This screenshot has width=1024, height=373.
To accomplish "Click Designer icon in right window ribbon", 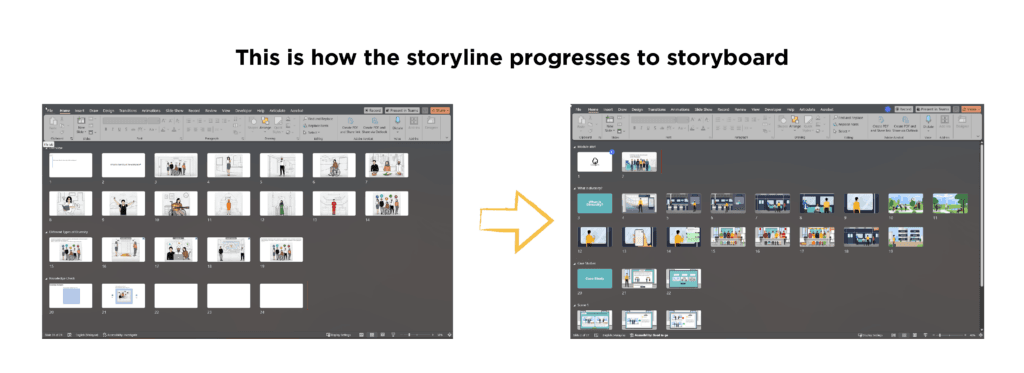I will [962, 120].
